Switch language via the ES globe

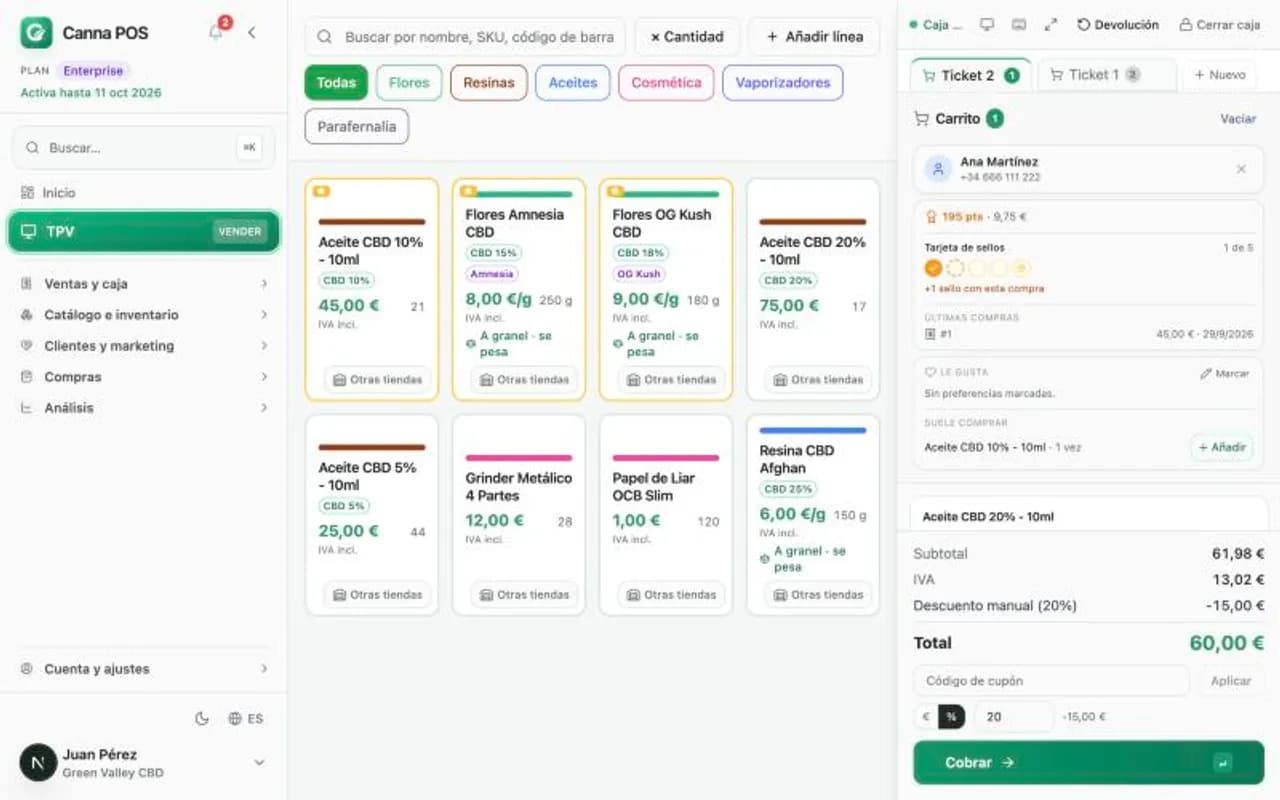[x=246, y=718]
